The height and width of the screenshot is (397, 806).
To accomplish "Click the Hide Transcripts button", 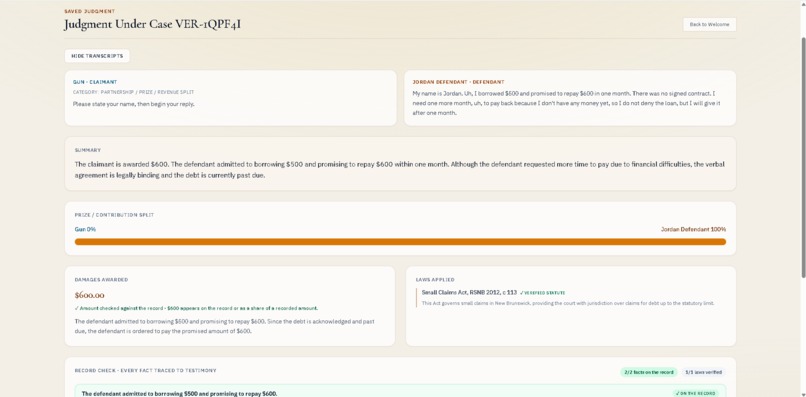I will (97, 56).
